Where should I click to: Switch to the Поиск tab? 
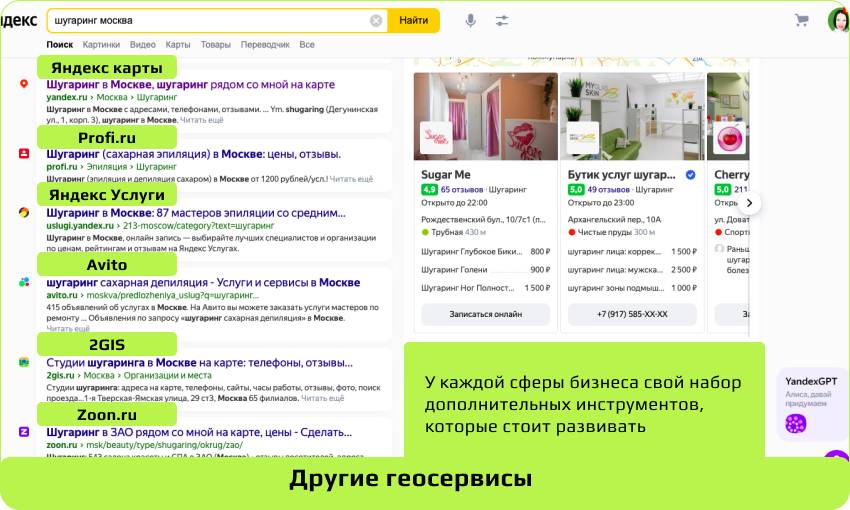(60, 44)
